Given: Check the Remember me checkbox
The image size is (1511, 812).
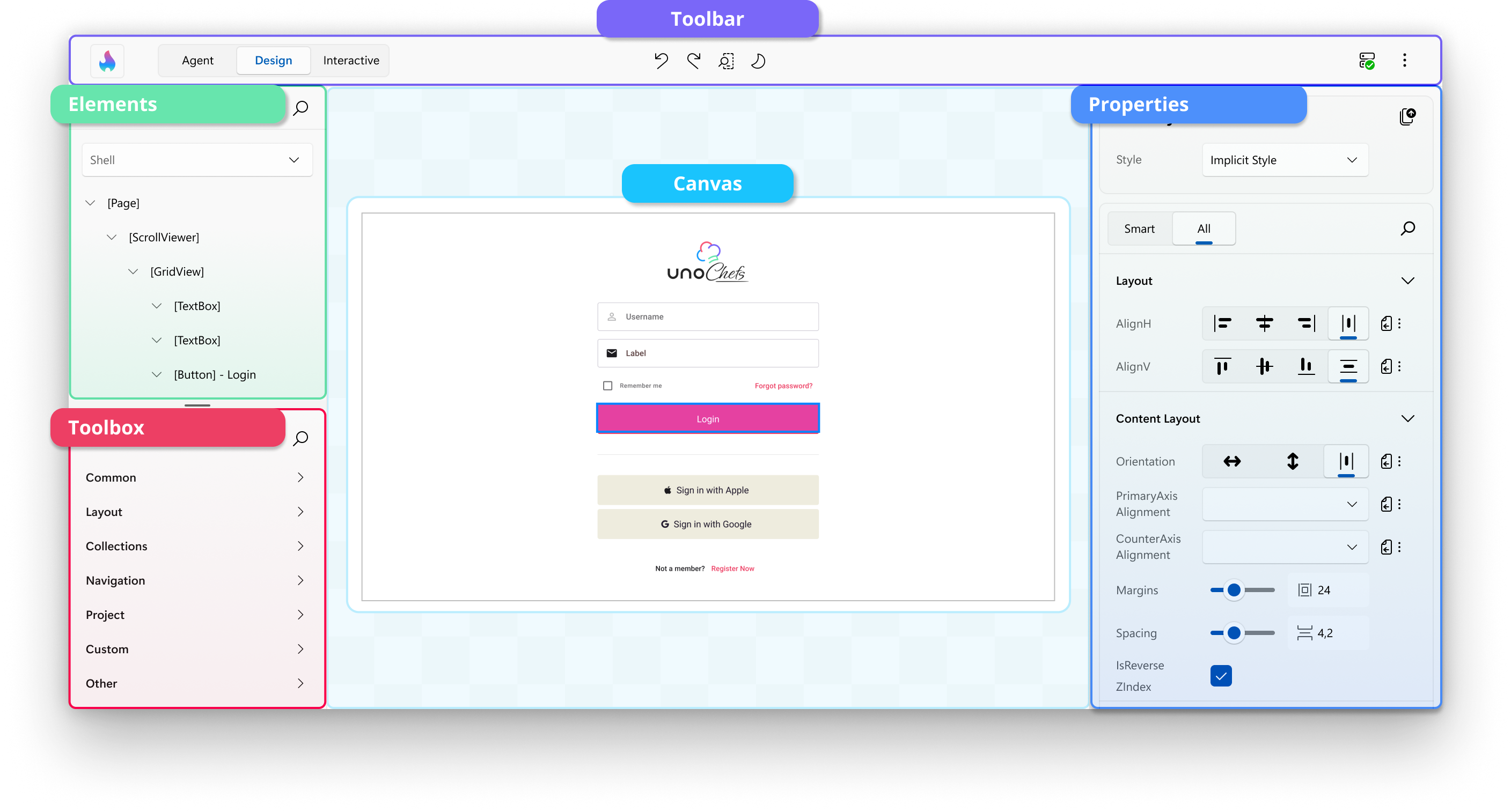Looking at the screenshot, I should [608, 385].
